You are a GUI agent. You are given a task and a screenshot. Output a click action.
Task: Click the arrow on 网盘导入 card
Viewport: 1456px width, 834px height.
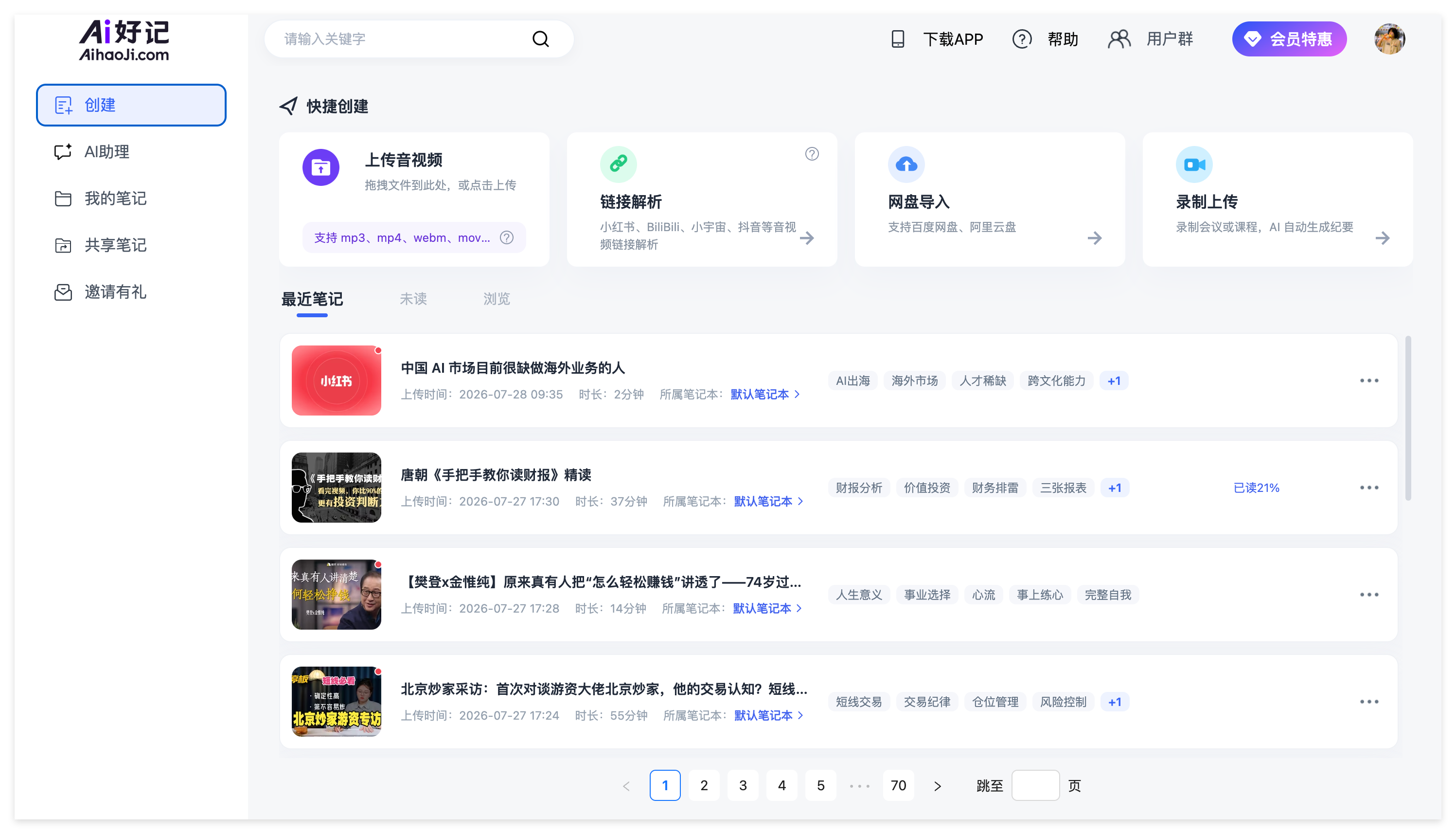click(1094, 238)
